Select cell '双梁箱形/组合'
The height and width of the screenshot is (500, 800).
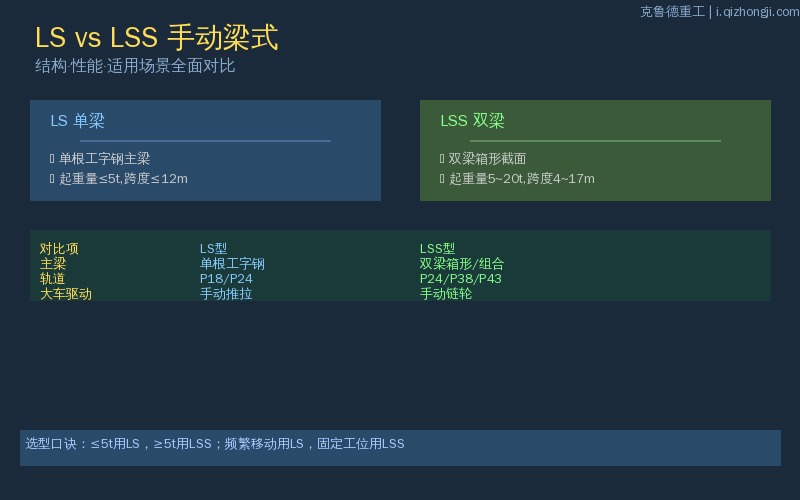pyautogui.click(x=462, y=264)
